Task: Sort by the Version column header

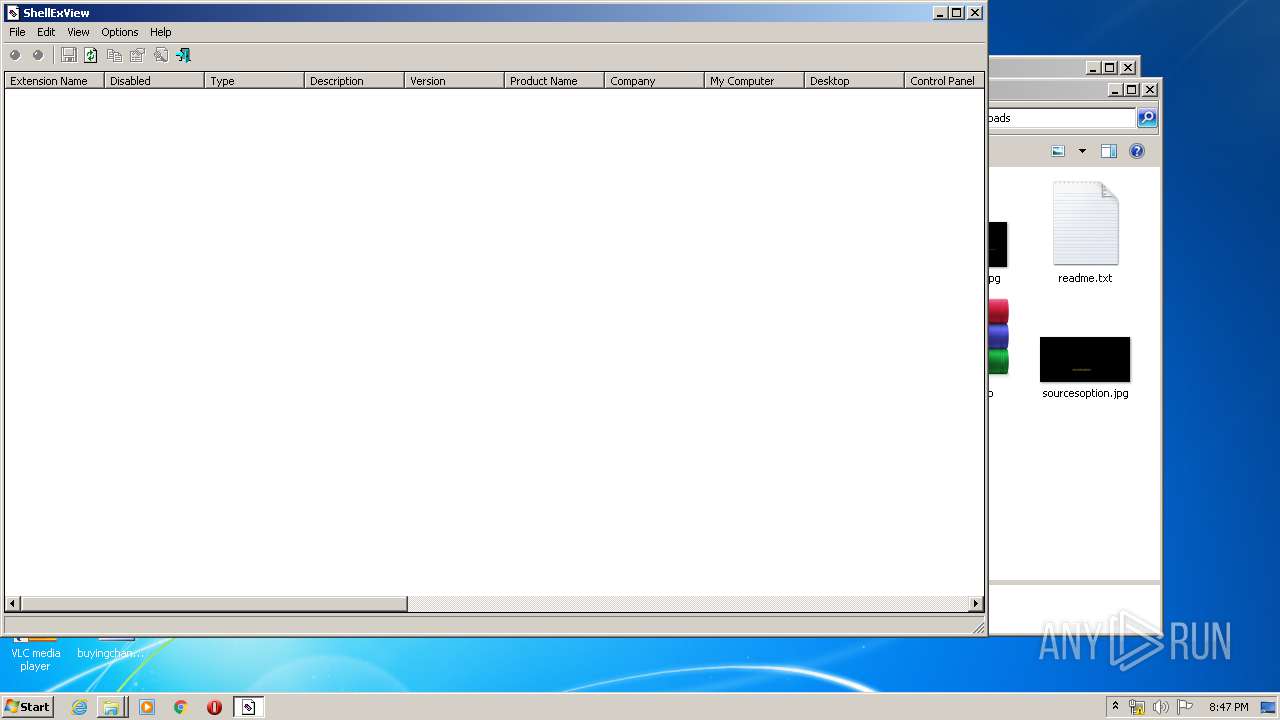Action: tap(454, 81)
